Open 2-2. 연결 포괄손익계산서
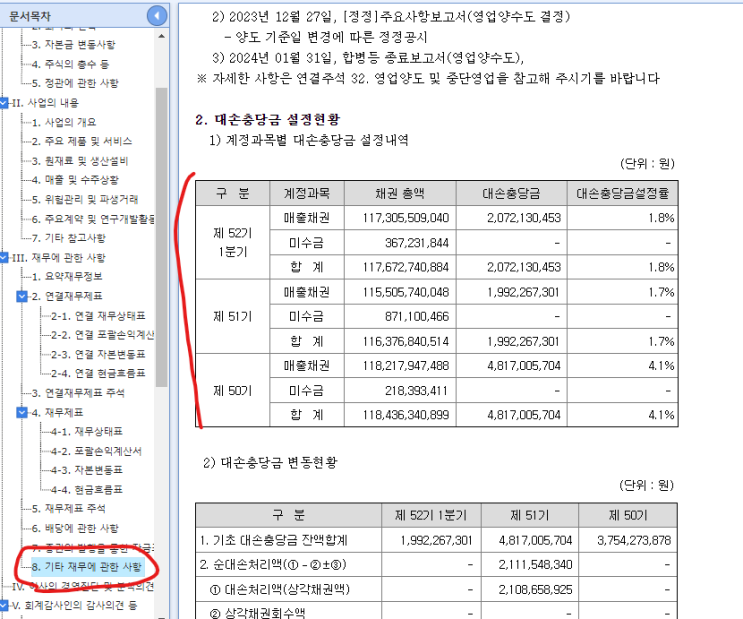 click(x=102, y=335)
